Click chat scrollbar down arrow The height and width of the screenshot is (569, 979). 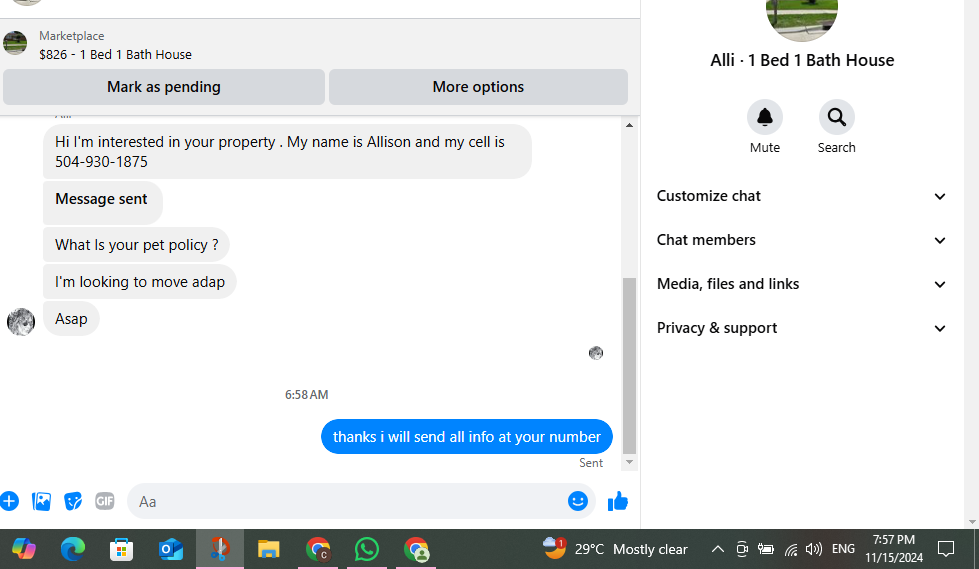[629, 462]
